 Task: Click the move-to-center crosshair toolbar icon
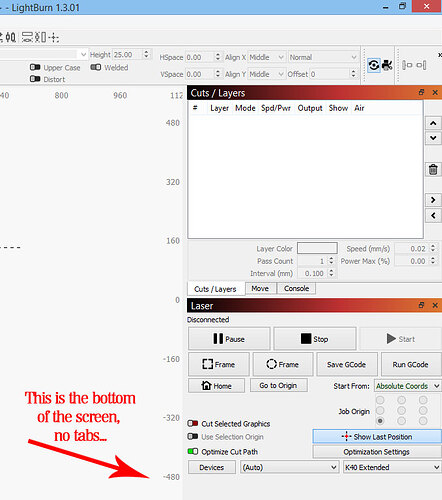tap(54, 37)
